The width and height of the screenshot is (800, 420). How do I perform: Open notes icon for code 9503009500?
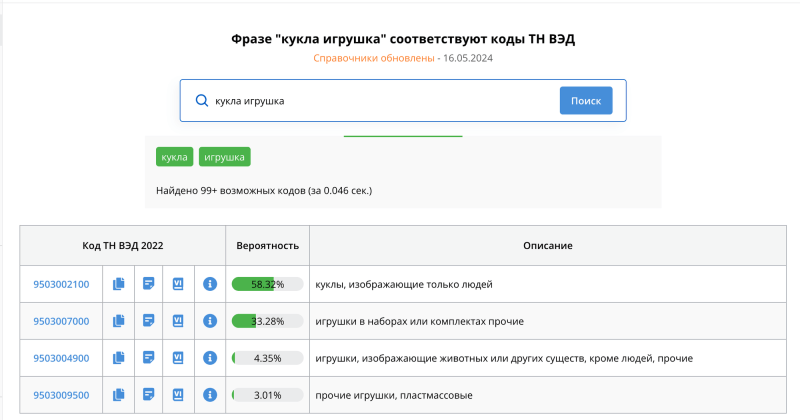[x=148, y=394]
